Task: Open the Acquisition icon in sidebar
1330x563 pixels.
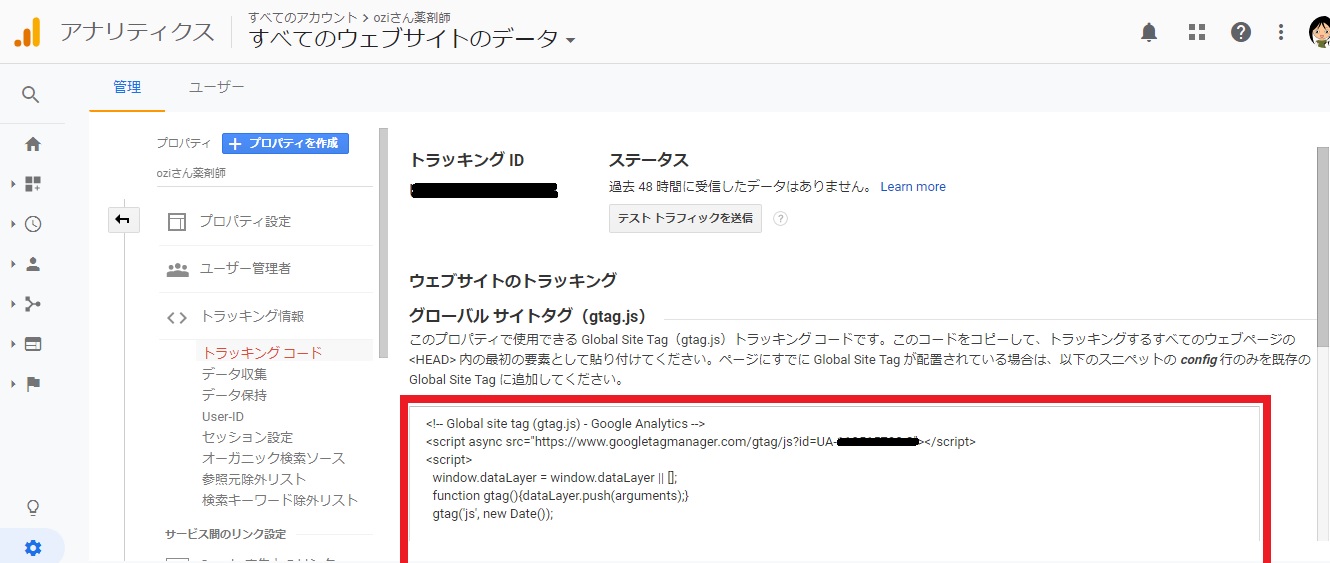Action: (x=33, y=304)
